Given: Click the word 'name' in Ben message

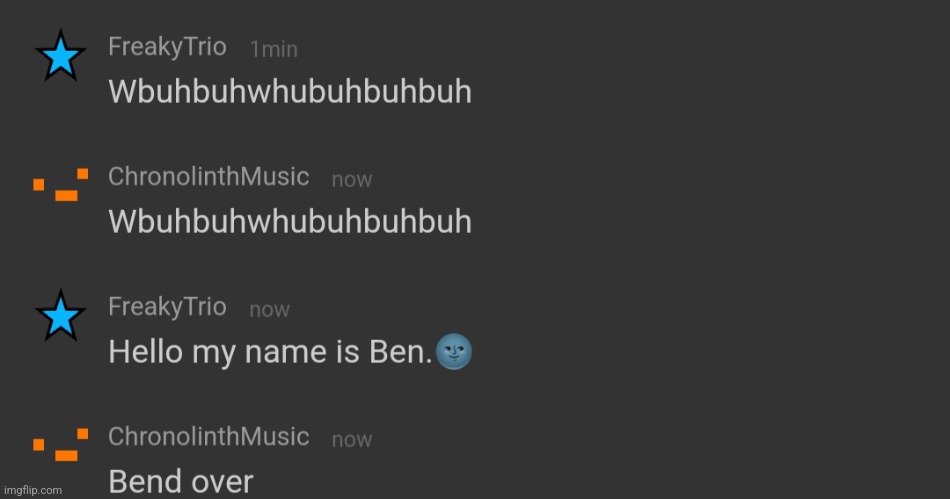Looking at the screenshot, I should coord(285,352).
